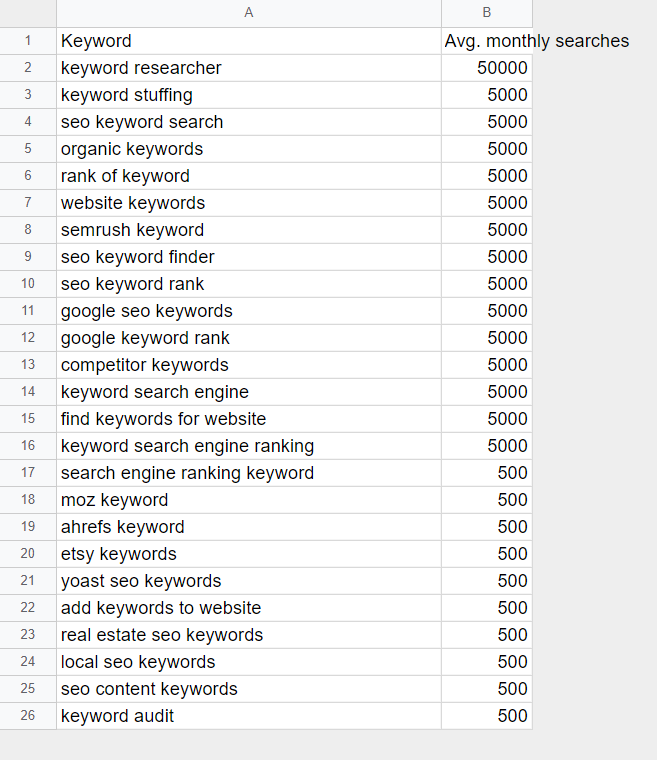Select the 500 value for keyword audit
Screen dimensions: 657x760
coord(487,716)
